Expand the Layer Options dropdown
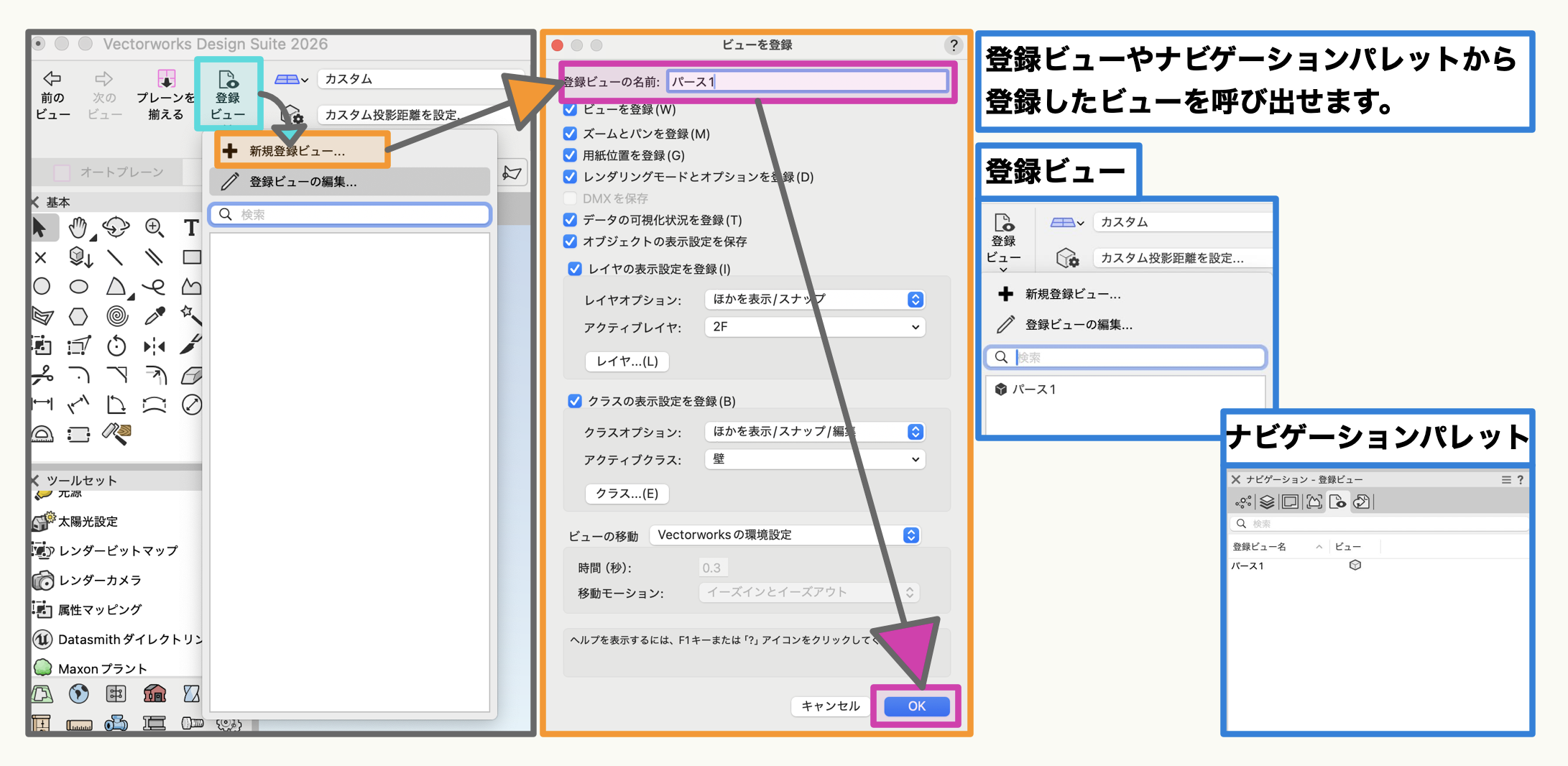 (x=815, y=300)
